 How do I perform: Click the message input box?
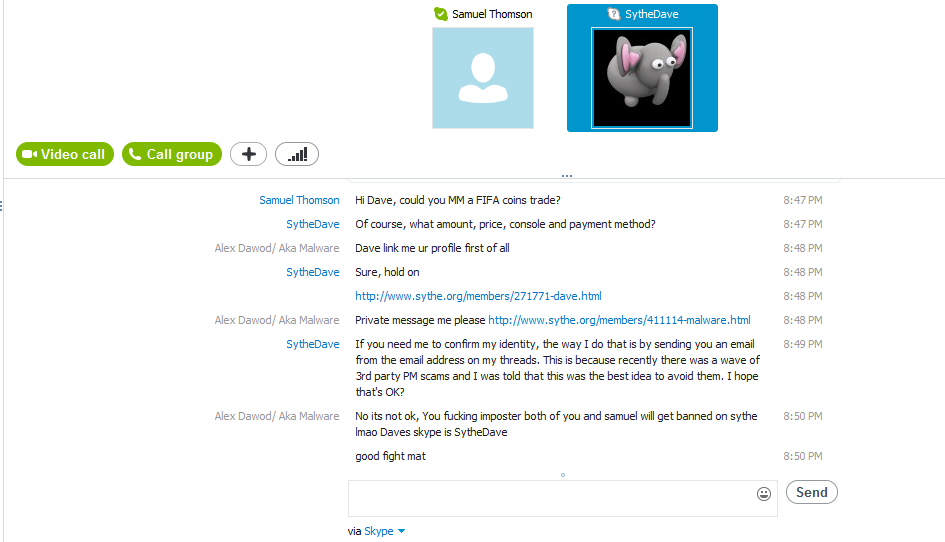click(562, 499)
